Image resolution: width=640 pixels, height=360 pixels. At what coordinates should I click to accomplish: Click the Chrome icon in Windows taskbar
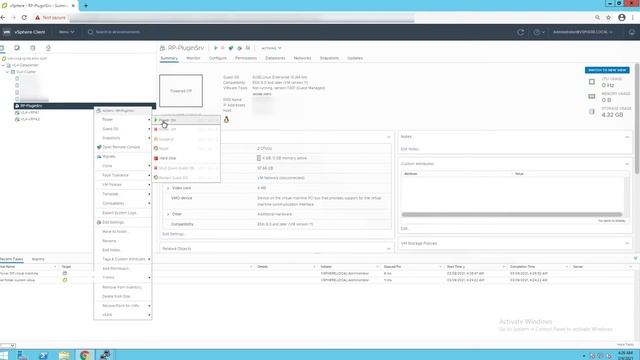coord(85,355)
